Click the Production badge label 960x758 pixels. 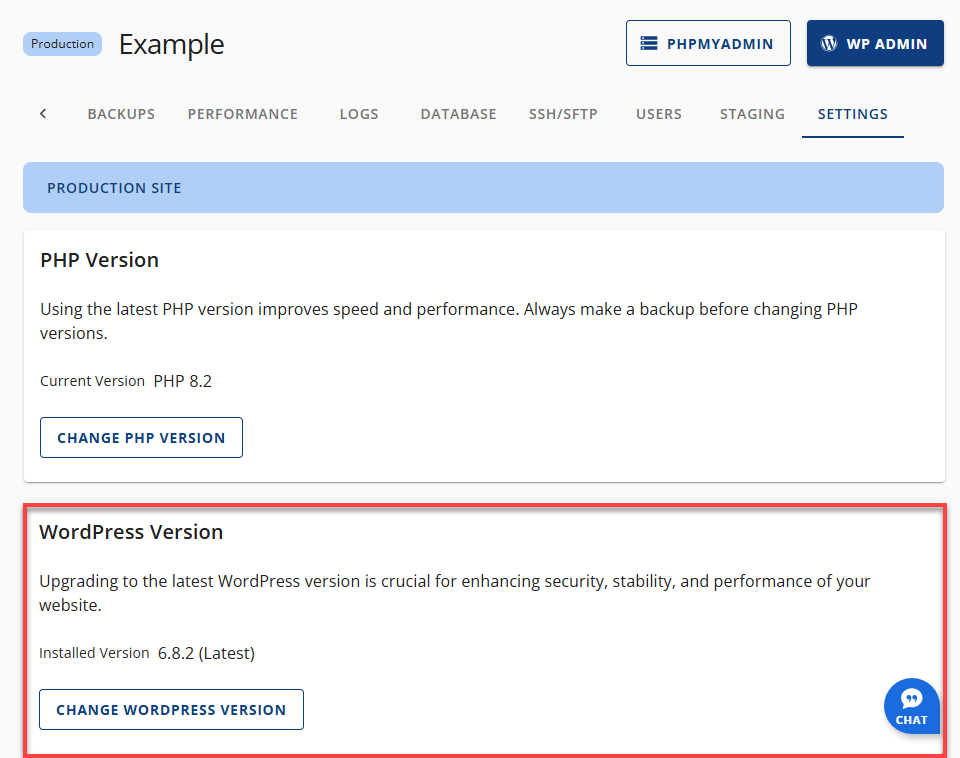(62, 43)
